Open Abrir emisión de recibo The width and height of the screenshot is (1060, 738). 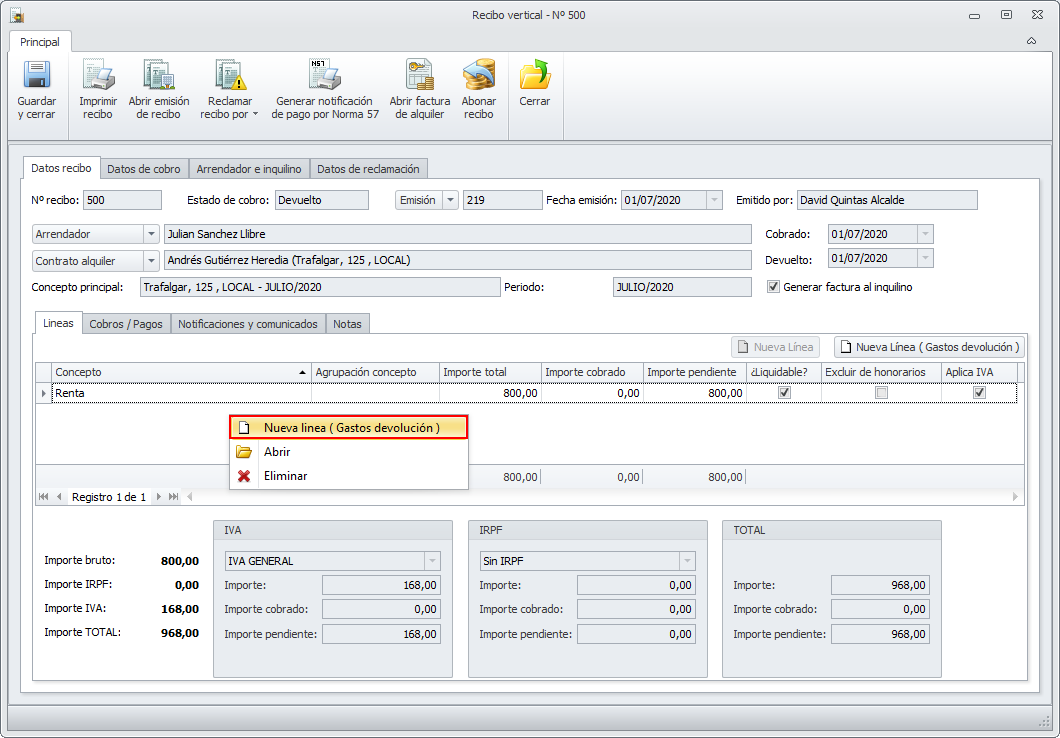point(158,77)
